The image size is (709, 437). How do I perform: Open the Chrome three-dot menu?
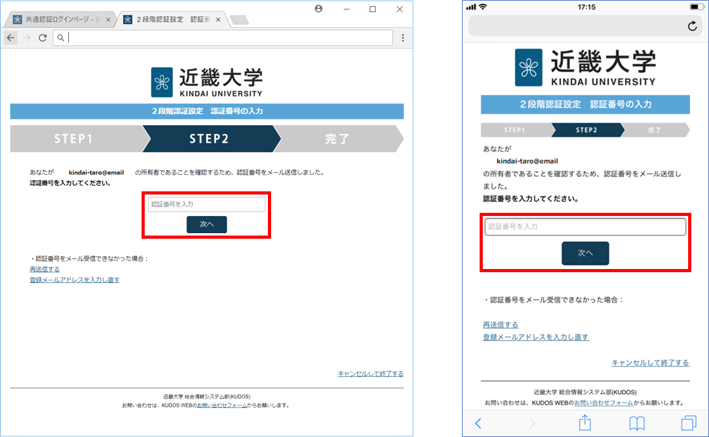[x=402, y=38]
